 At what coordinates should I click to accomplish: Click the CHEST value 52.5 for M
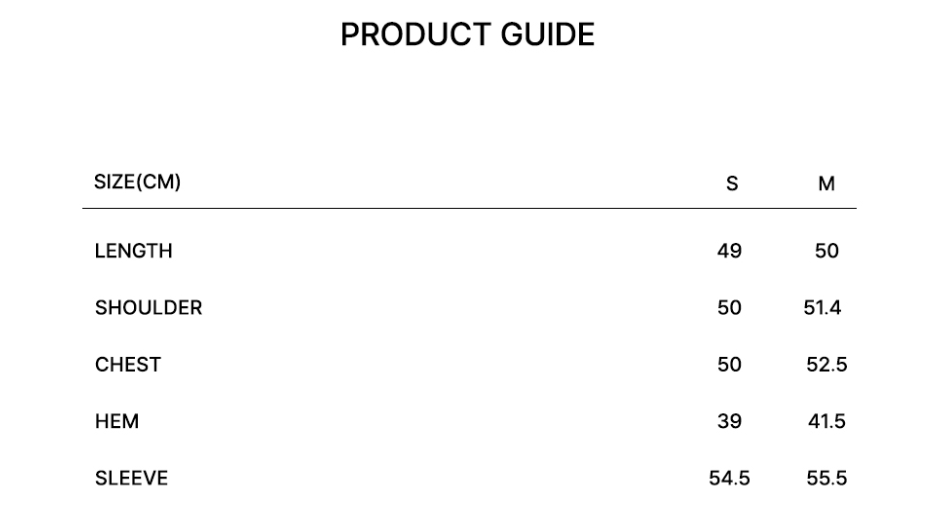click(x=826, y=364)
